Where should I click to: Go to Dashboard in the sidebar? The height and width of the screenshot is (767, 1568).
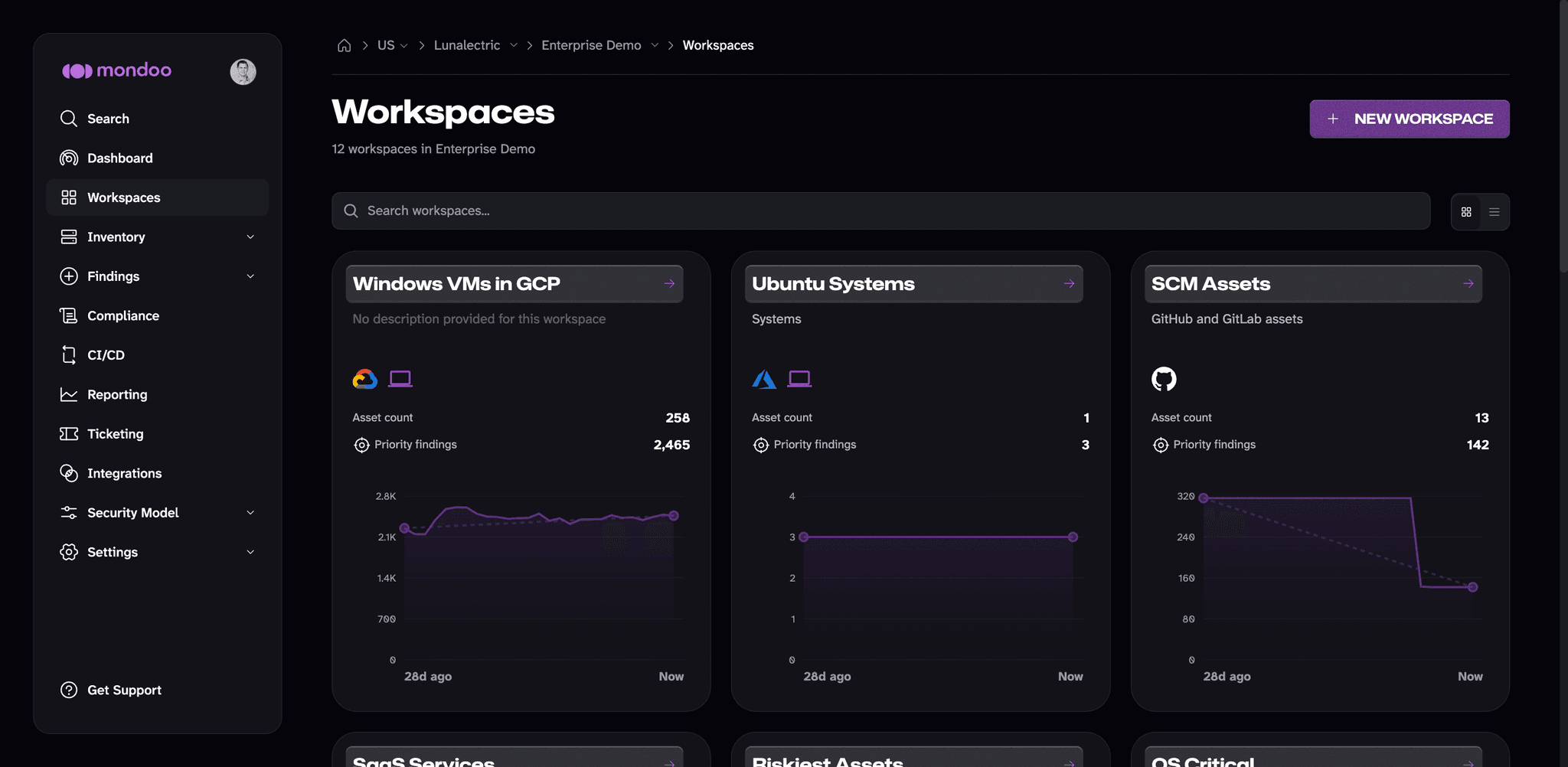click(x=157, y=158)
